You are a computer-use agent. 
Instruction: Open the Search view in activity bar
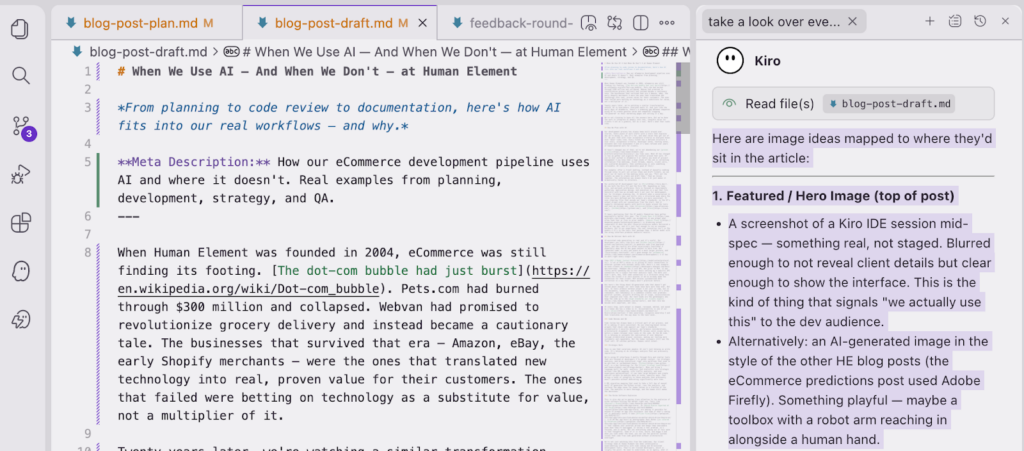pos(21,76)
